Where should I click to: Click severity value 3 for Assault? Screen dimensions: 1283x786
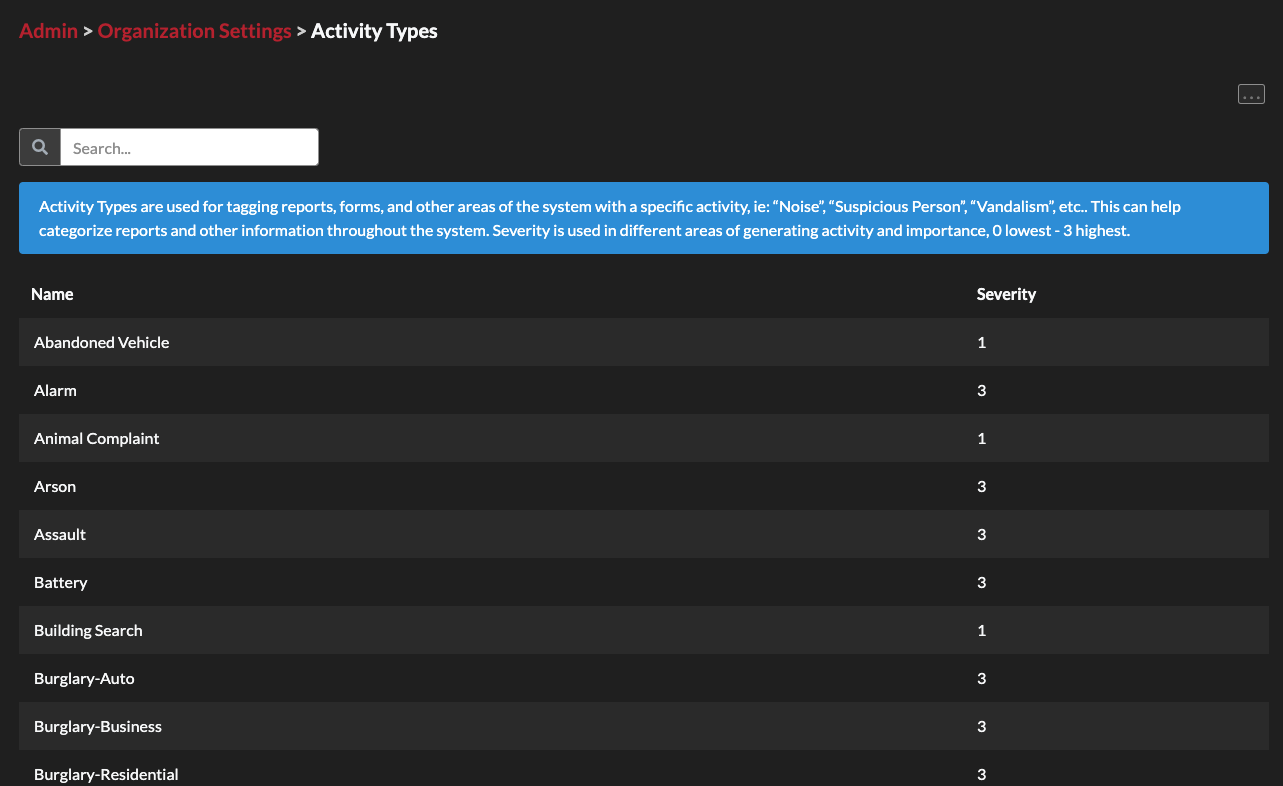pos(982,534)
